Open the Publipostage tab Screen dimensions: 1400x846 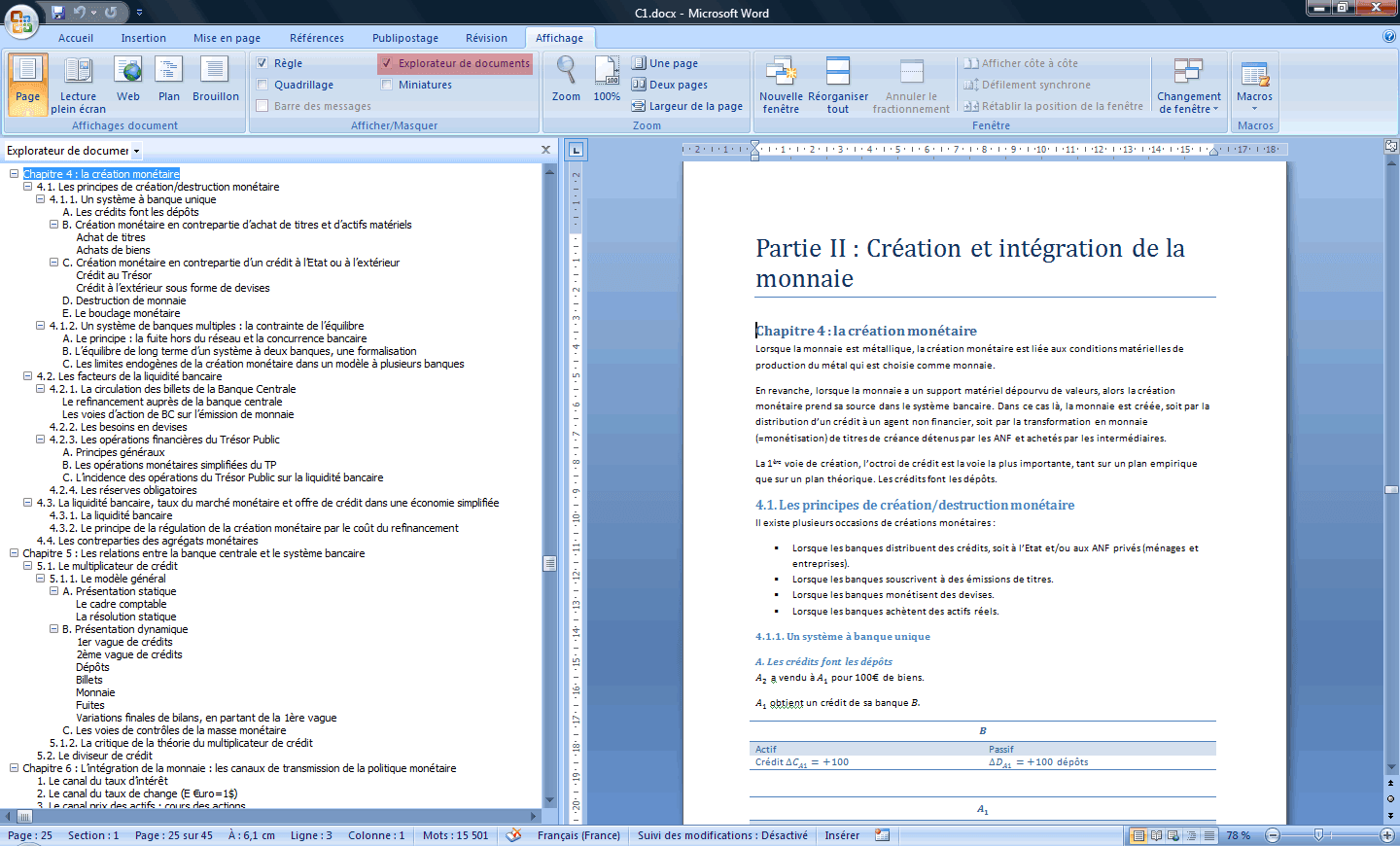[405, 38]
